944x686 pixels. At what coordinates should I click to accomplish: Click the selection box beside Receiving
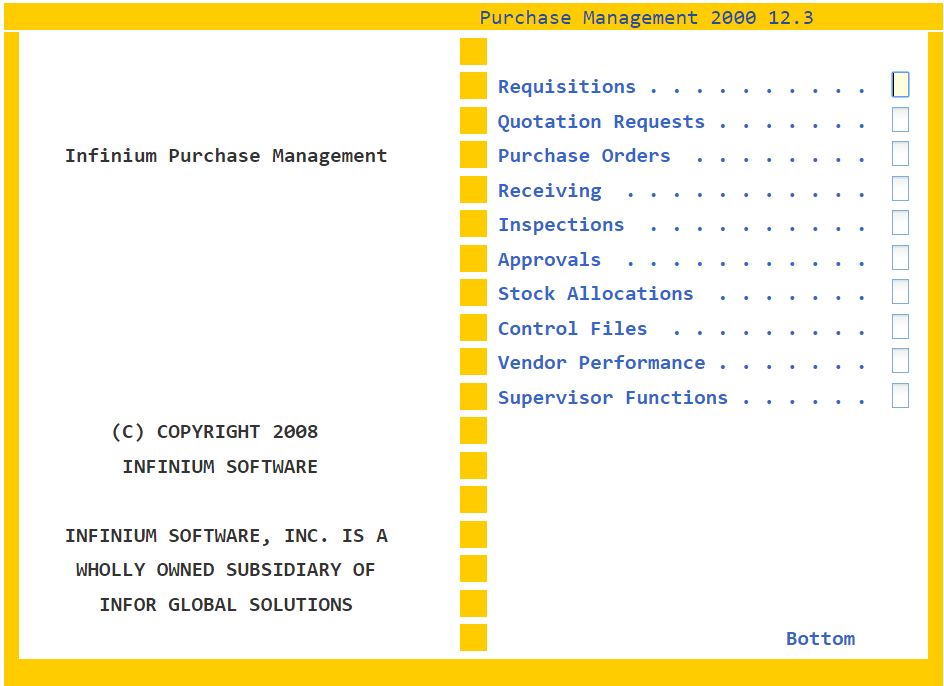(x=900, y=189)
